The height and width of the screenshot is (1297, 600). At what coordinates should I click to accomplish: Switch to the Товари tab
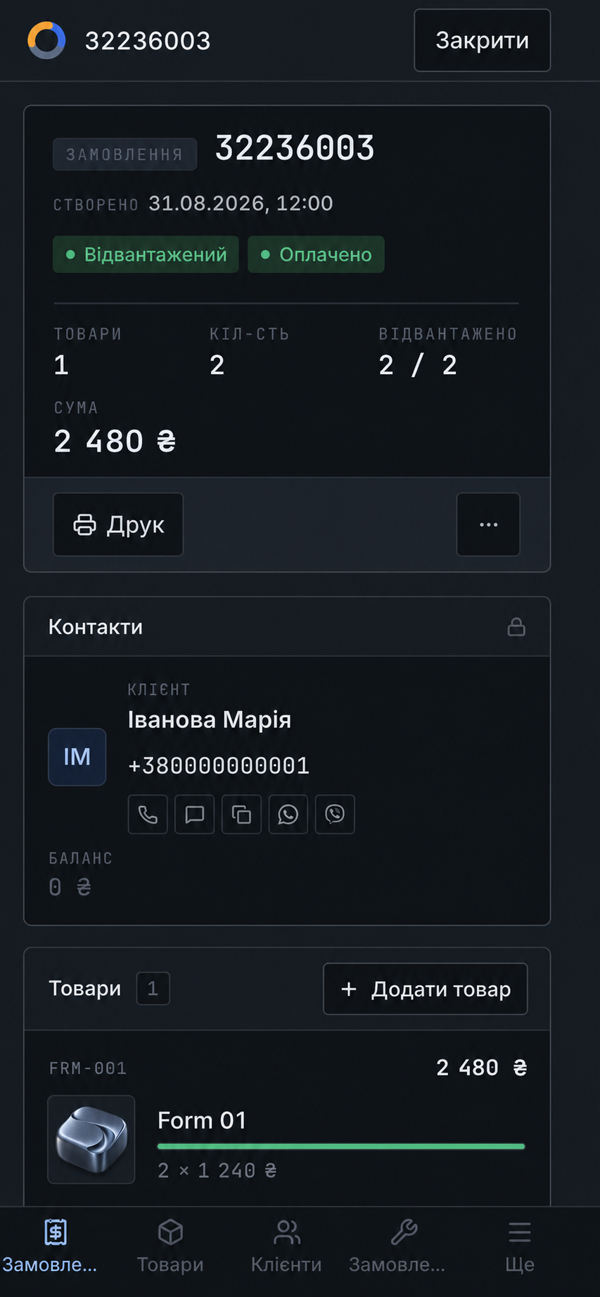click(x=170, y=1245)
